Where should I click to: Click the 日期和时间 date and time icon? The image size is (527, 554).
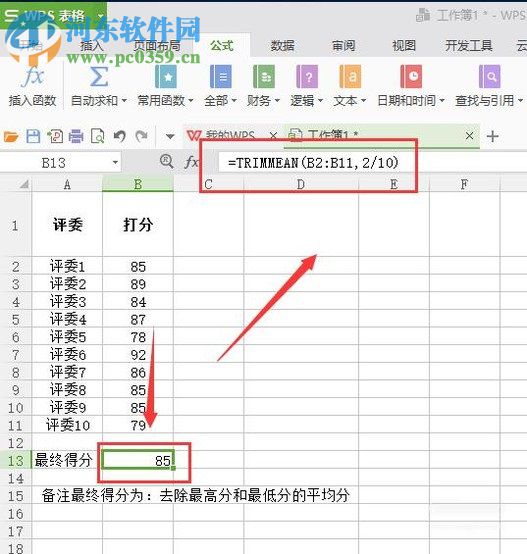tap(411, 76)
